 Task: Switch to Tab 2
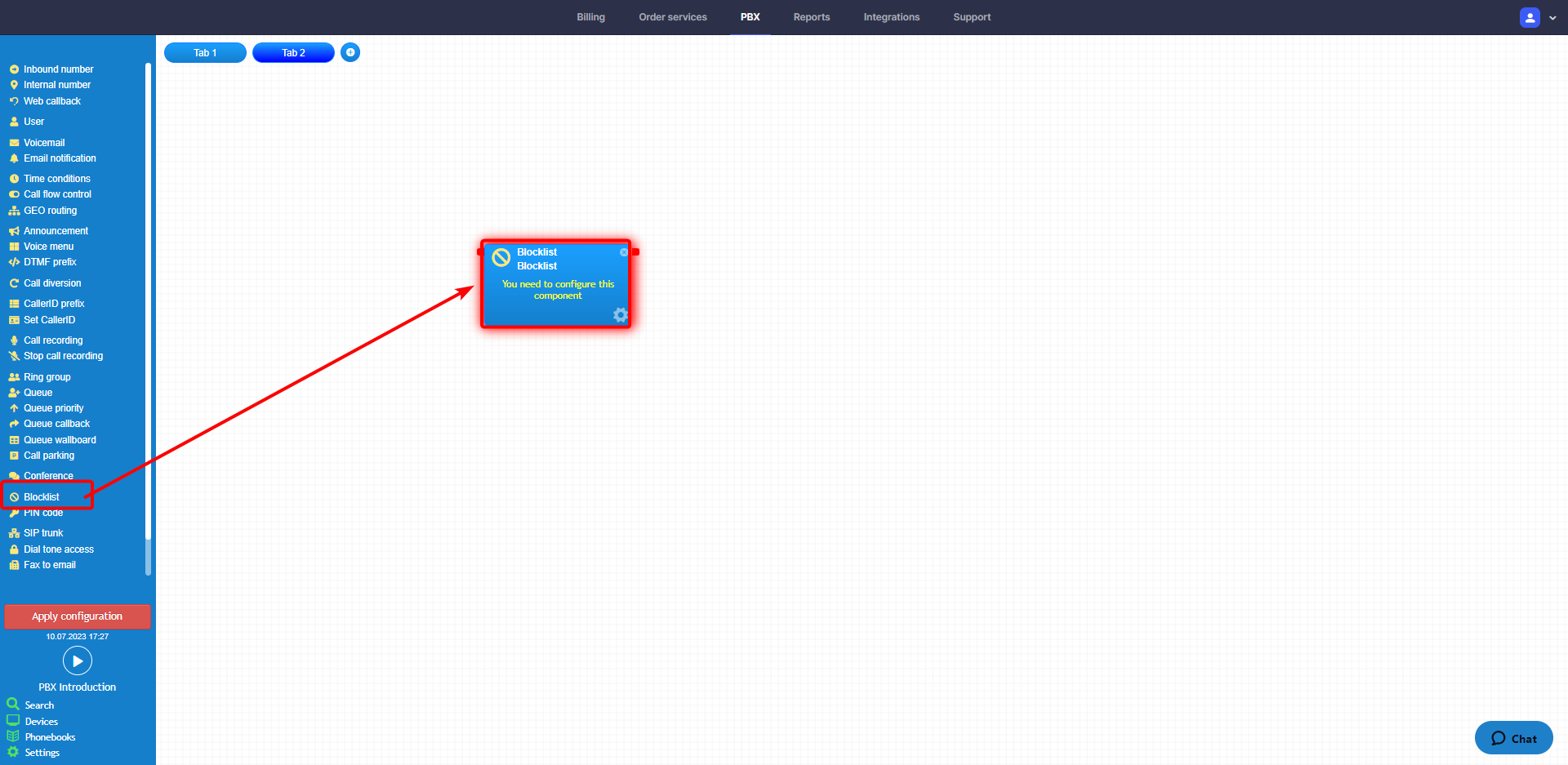point(293,52)
